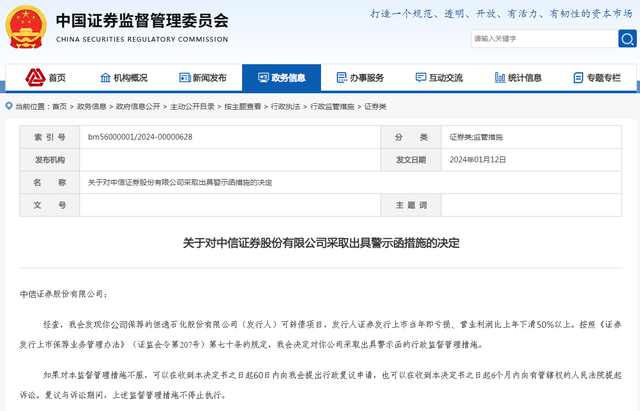Click the article heading 关于对中信证券股份有限公司…
The height and width of the screenshot is (411, 640).
pos(321,243)
